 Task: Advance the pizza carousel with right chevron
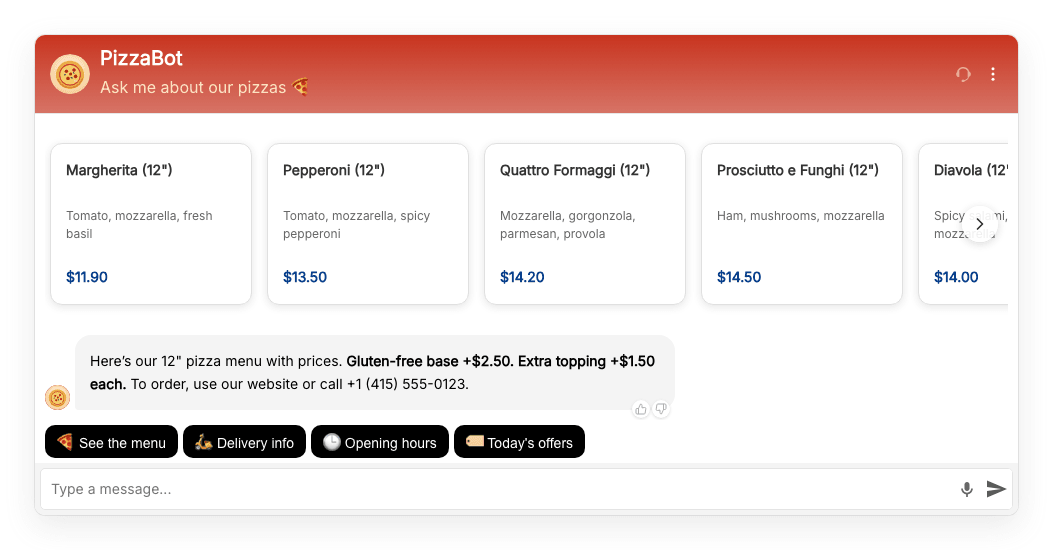pos(980,224)
